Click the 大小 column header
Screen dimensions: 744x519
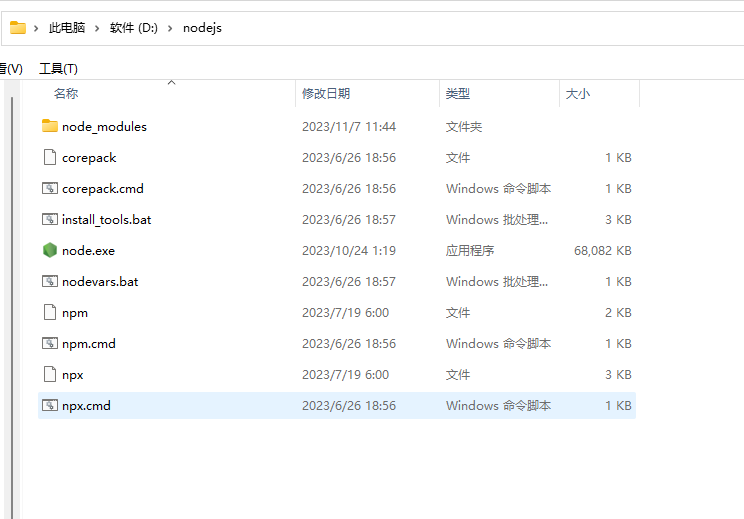(x=578, y=93)
